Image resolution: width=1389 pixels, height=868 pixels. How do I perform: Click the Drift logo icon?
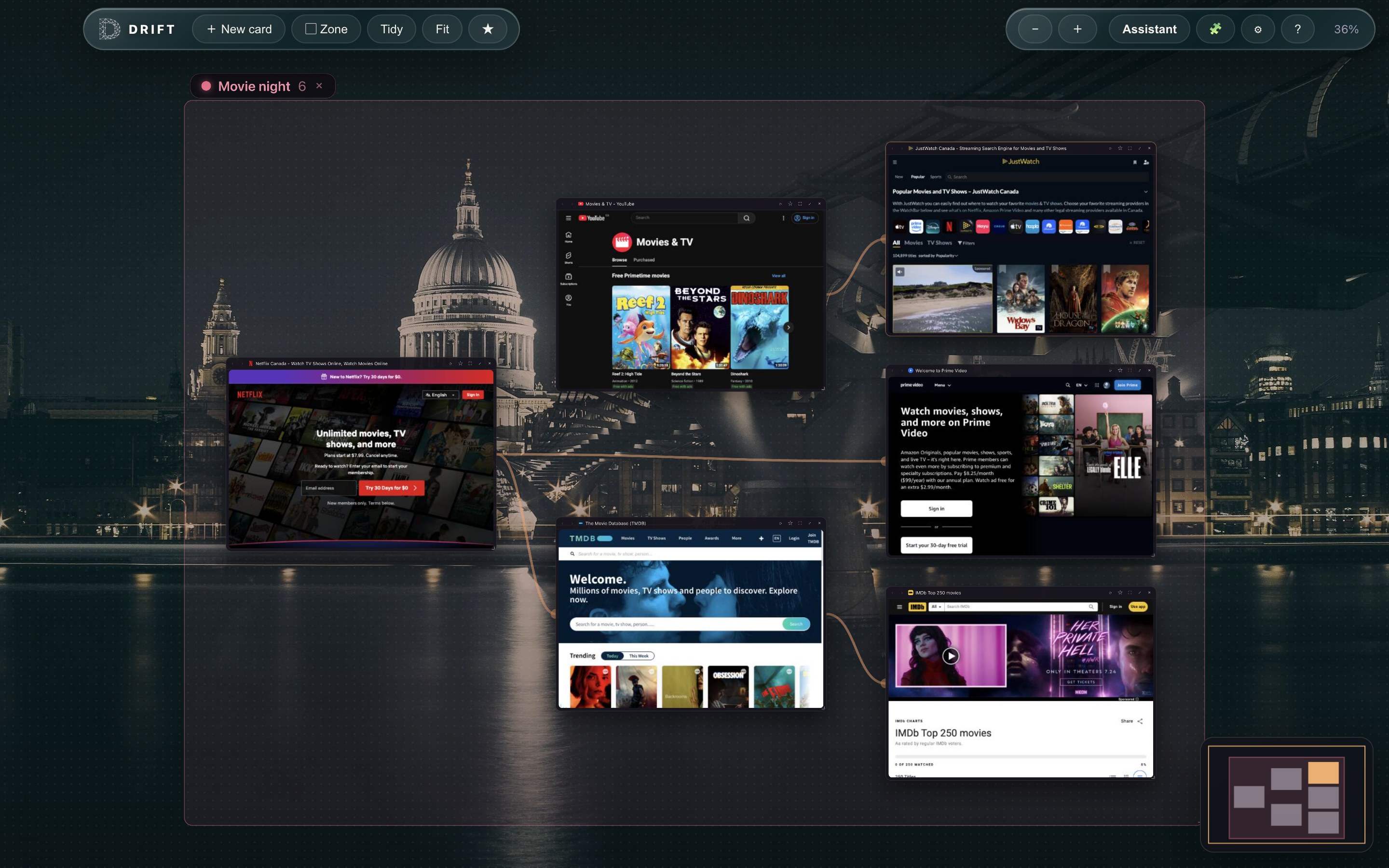(109, 29)
